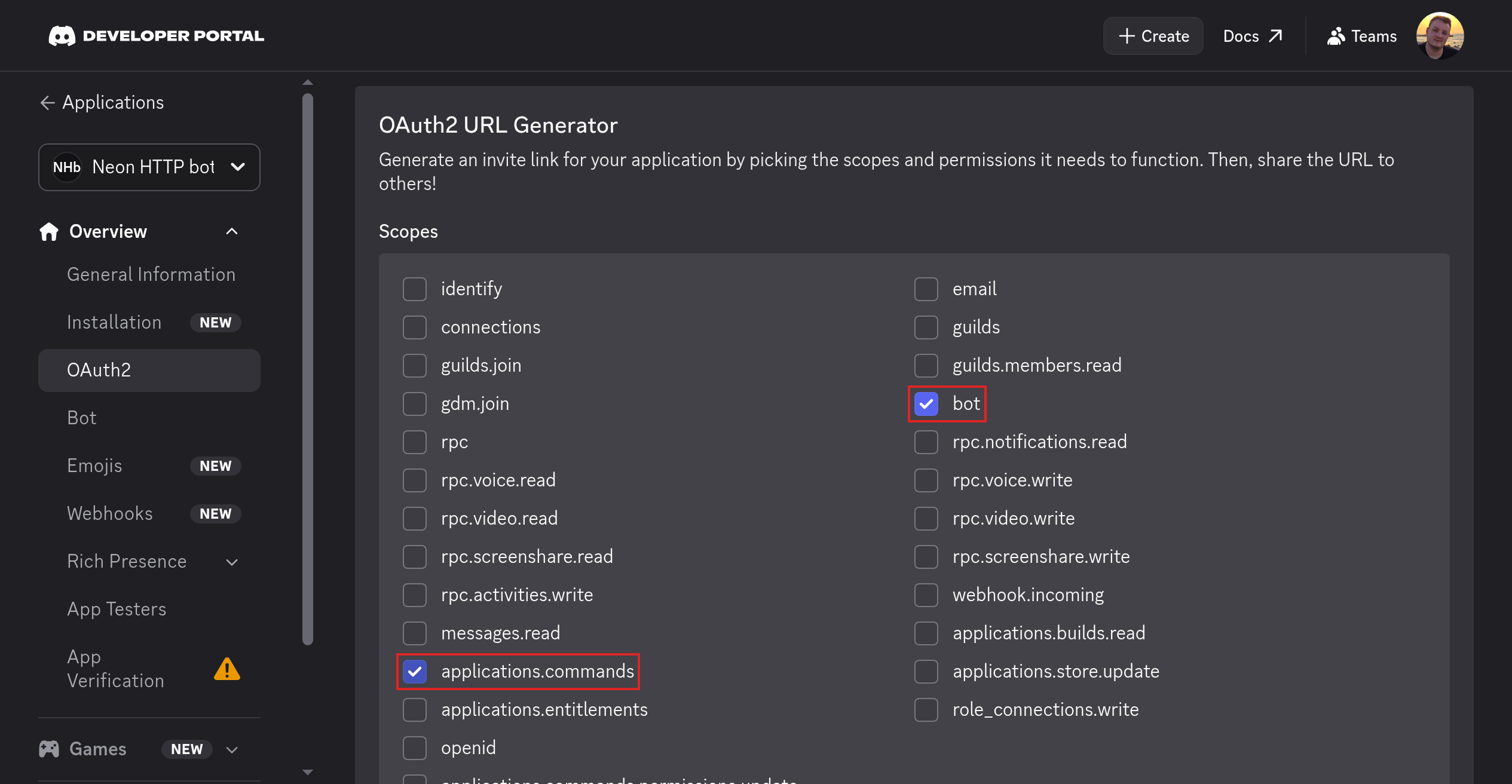Select the applications.builds.read checkbox
1512x784 pixels.
pos(926,633)
